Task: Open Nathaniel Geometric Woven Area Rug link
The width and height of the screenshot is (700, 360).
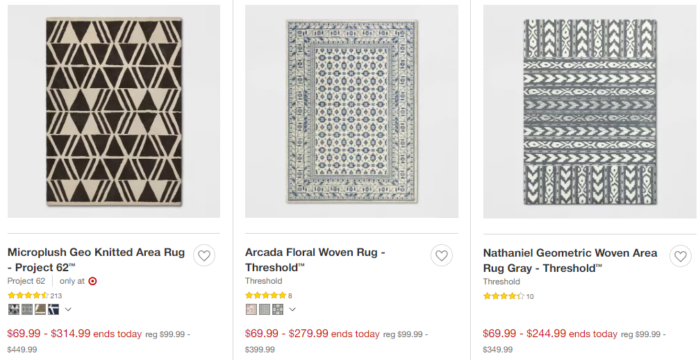Action: (570, 260)
